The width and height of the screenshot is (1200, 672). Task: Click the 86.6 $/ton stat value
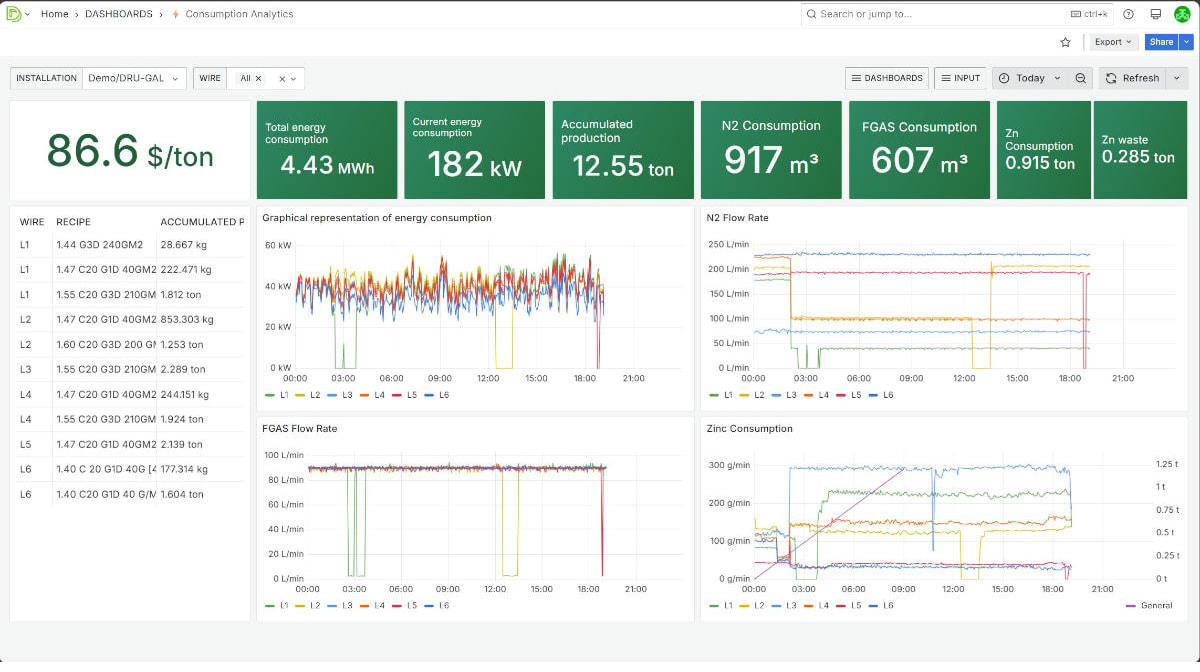pos(130,152)
